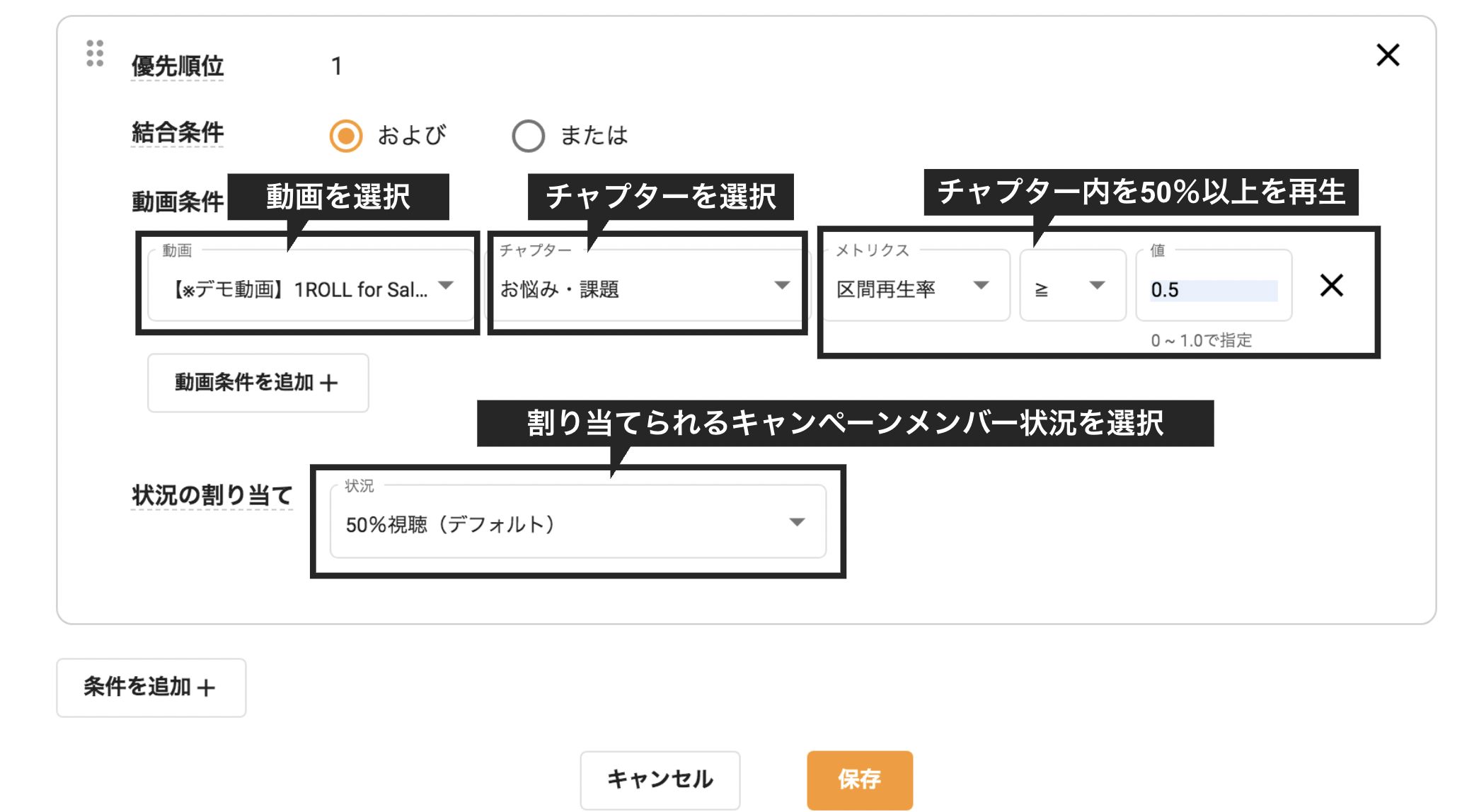1479x812 pixels.
Task: Click the close X at top right
Action: [1388, 54]
